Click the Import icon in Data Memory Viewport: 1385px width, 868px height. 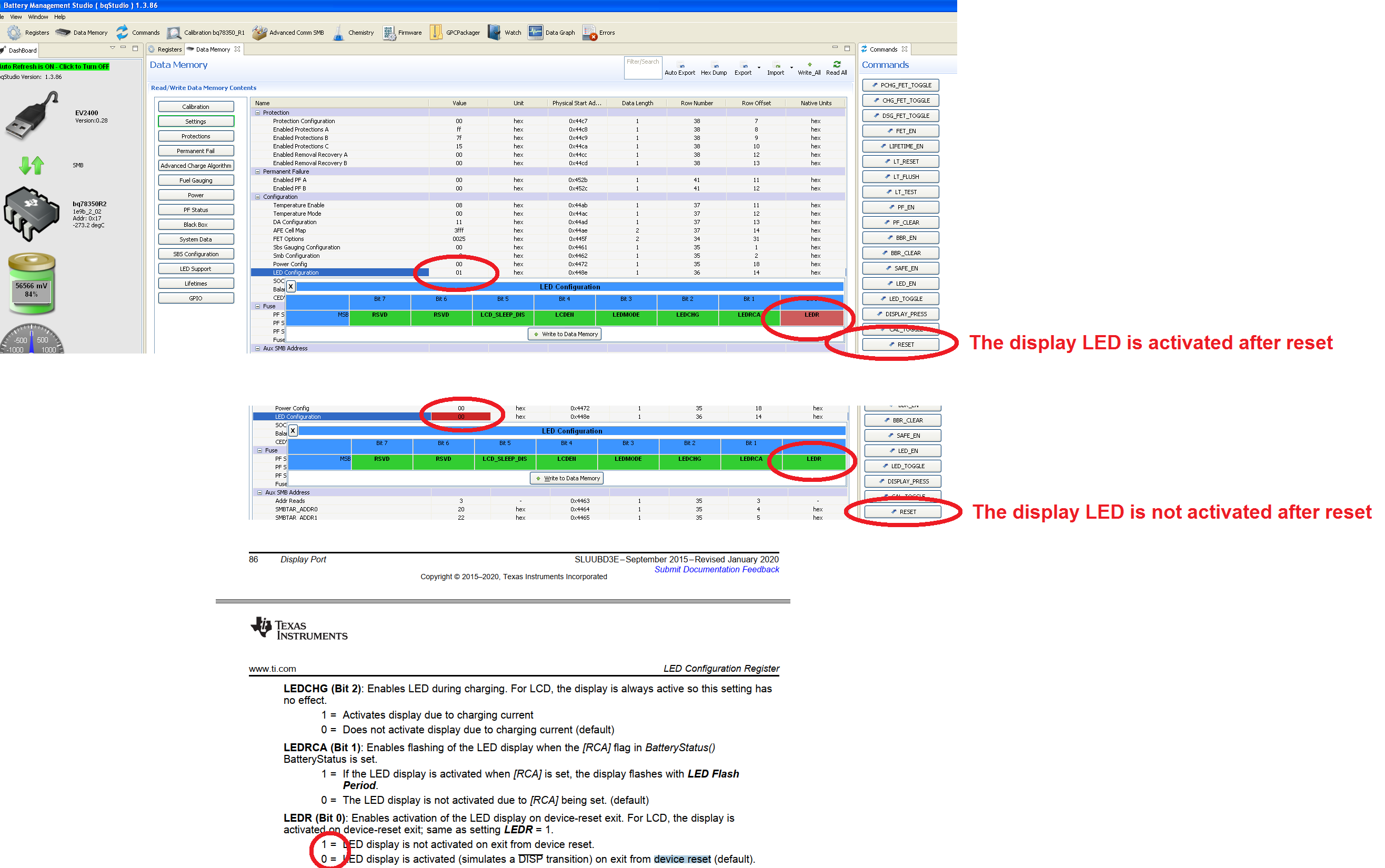click(777, 65)
